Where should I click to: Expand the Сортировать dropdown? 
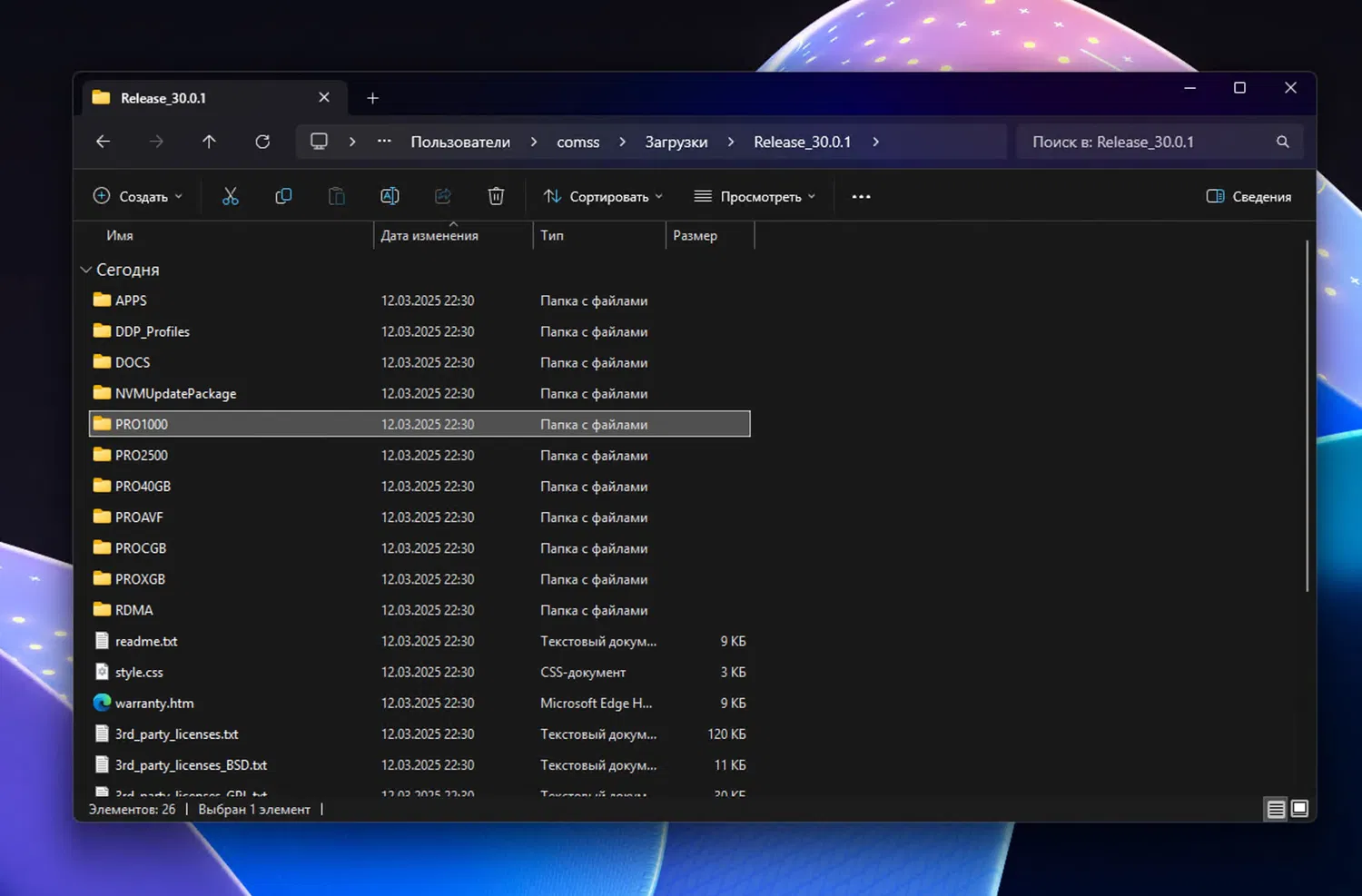(x=603, y=196)
